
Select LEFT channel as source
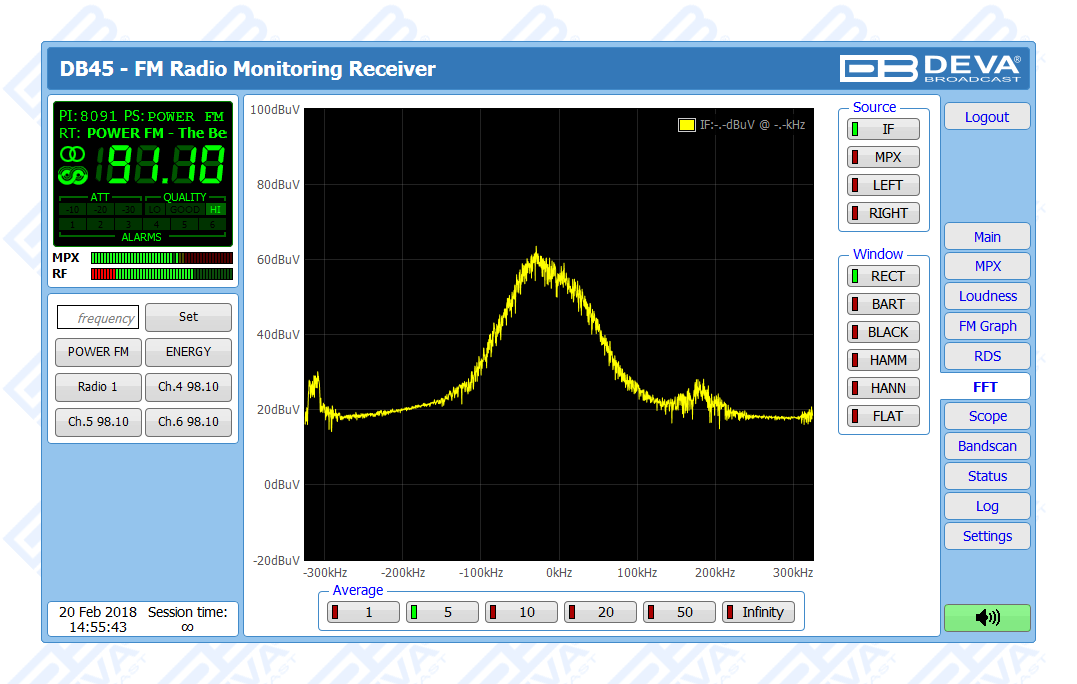coord(883,185)
